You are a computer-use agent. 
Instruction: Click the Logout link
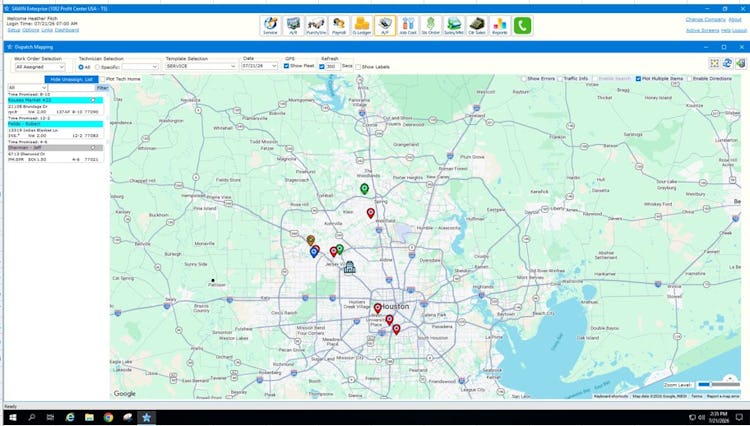pos(739,31)
